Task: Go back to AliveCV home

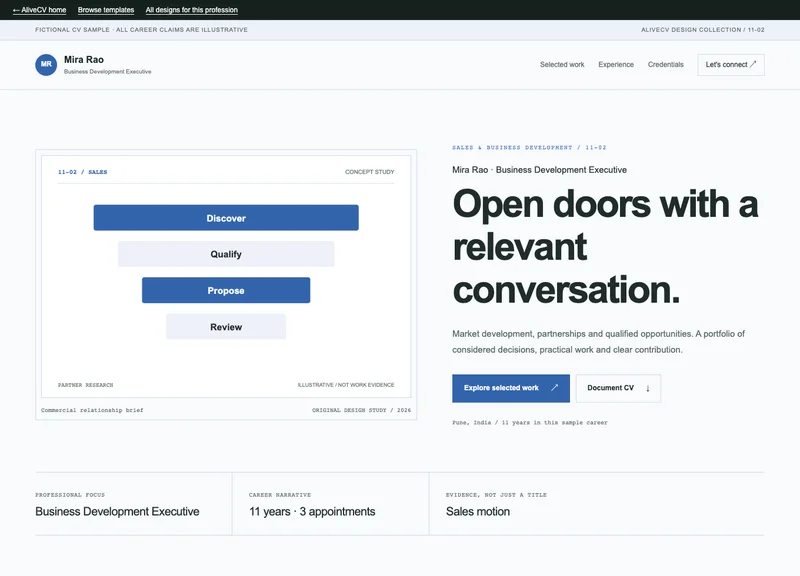Action: coord(39,10)
